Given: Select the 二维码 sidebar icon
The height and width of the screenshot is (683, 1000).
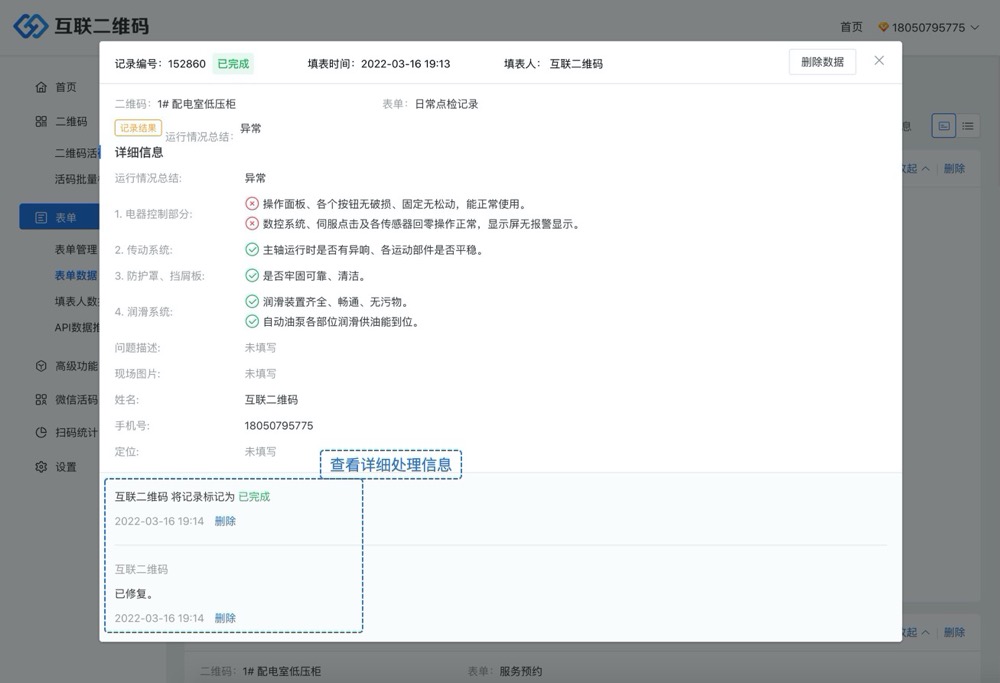Looking at the screenshot, I should (x=41, y=121).
